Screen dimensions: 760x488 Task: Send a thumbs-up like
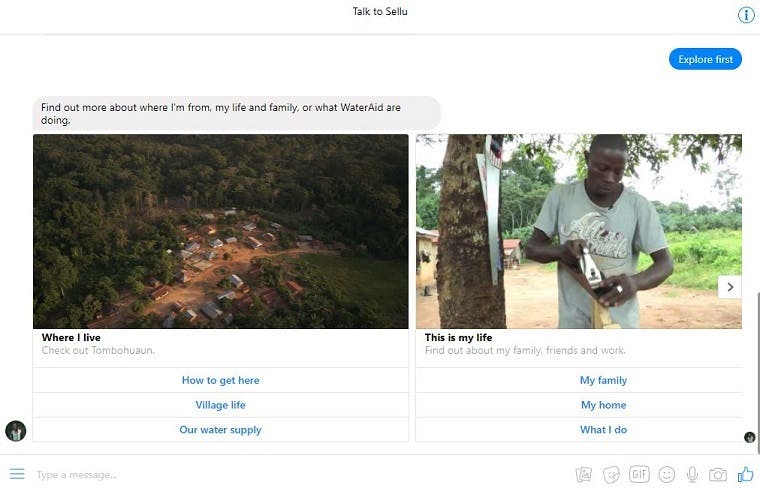pos(745,474)
